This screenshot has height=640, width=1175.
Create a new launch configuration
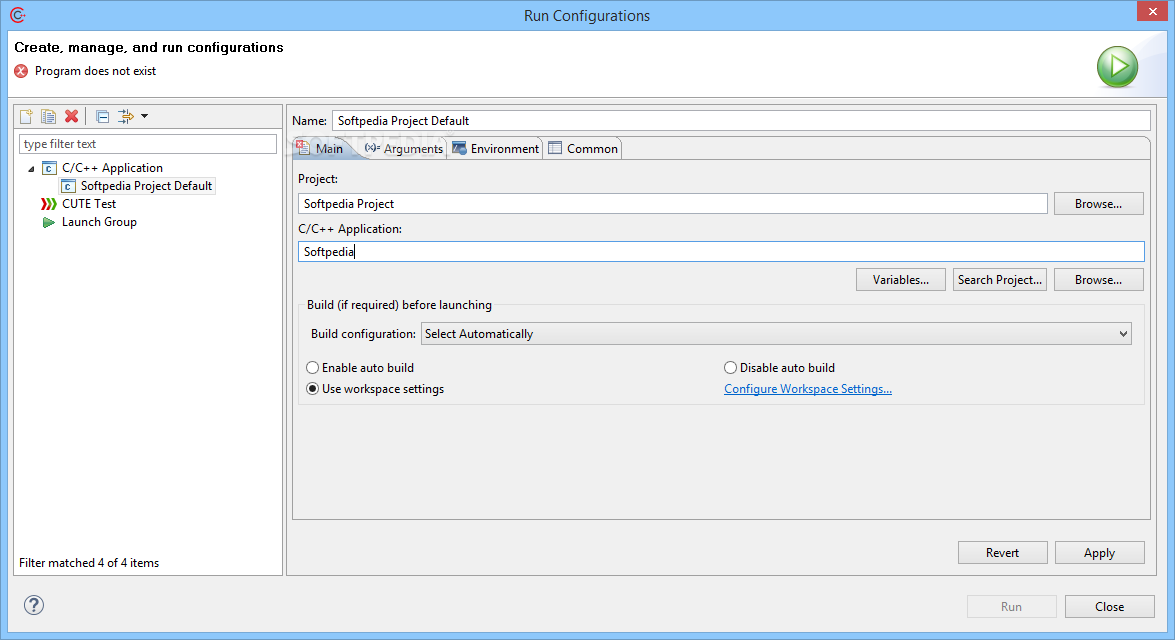pos(26,116)
